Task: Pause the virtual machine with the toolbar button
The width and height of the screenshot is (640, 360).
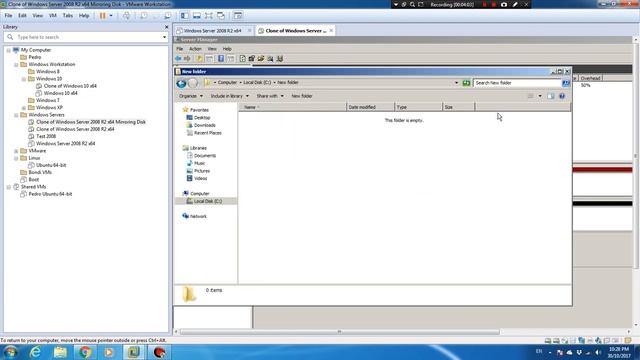Action: pyautogui.click(x=102, y=16)
